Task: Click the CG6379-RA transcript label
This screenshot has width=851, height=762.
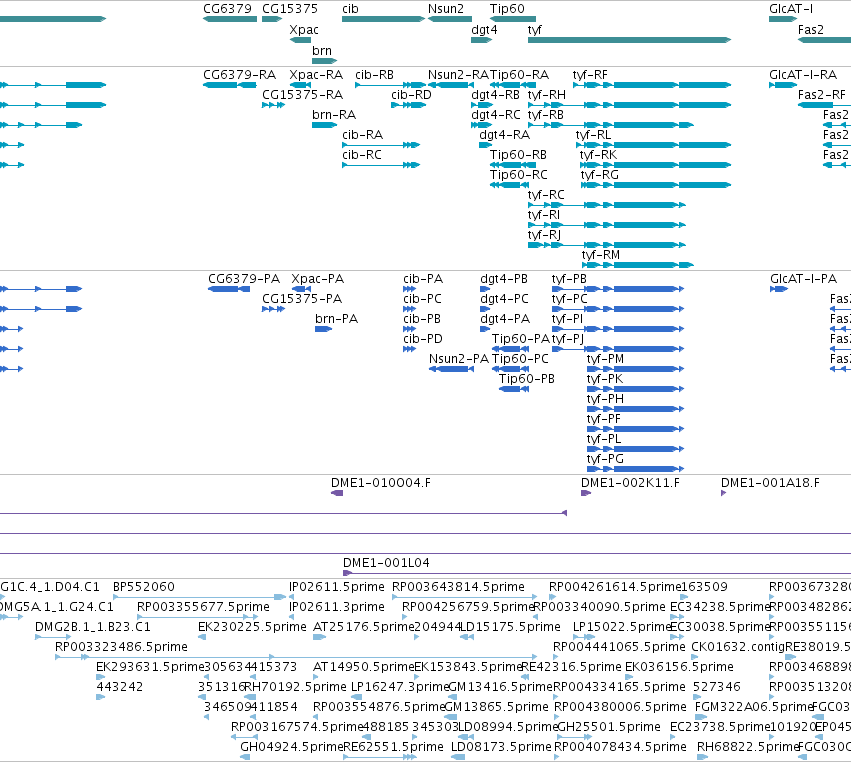Action: pos(239,75)
